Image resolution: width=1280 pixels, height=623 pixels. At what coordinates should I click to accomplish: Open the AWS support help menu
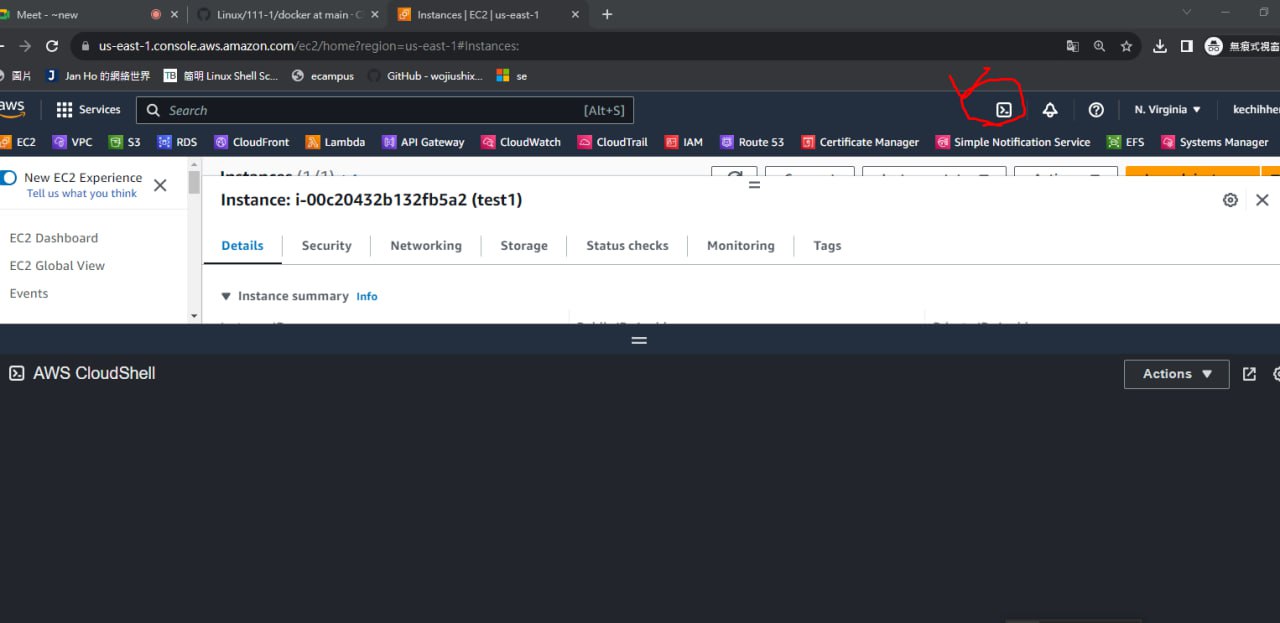[1096, 110]
